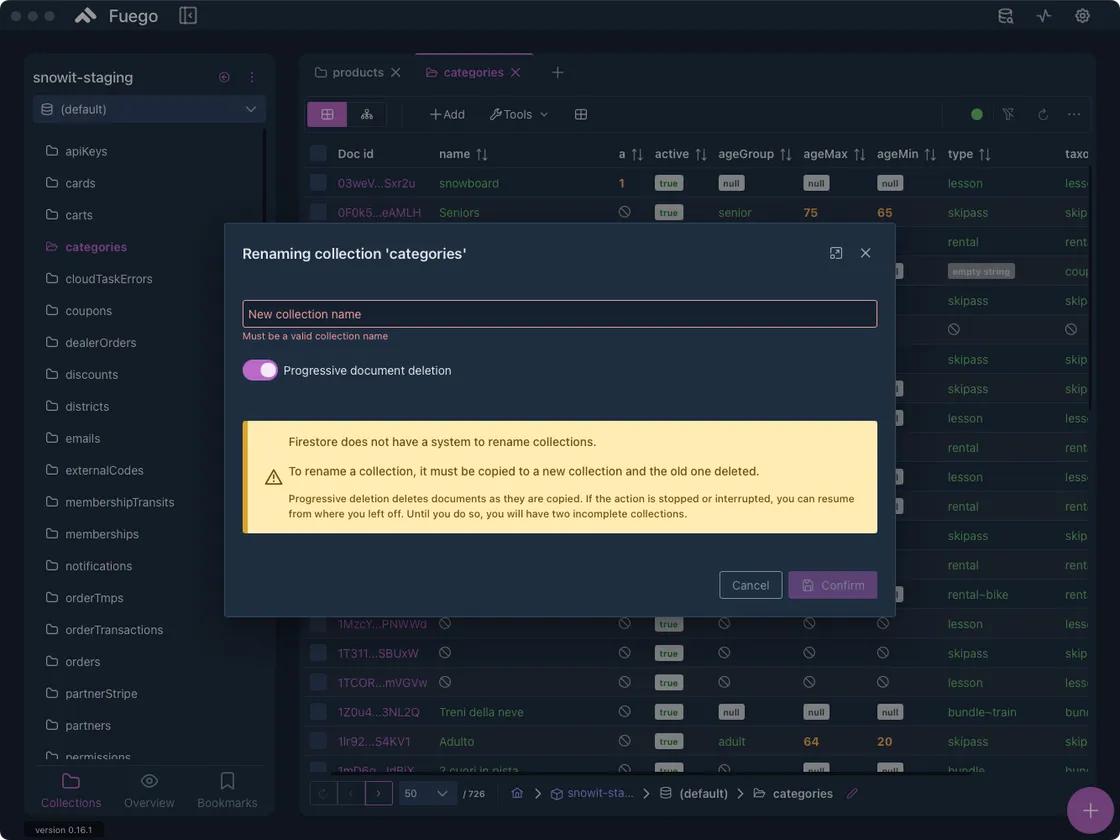The width and height of the screenshot is (1120, 840).
Task: Click into New collection name field
Action: (559, 314)
